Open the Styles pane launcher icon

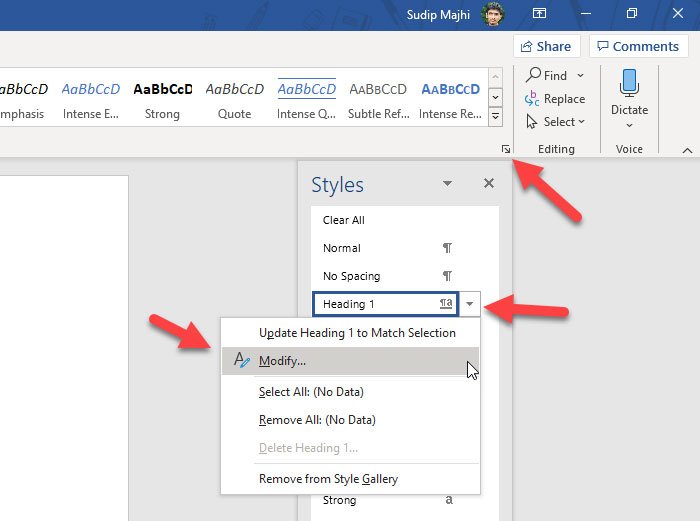point(506,150)
